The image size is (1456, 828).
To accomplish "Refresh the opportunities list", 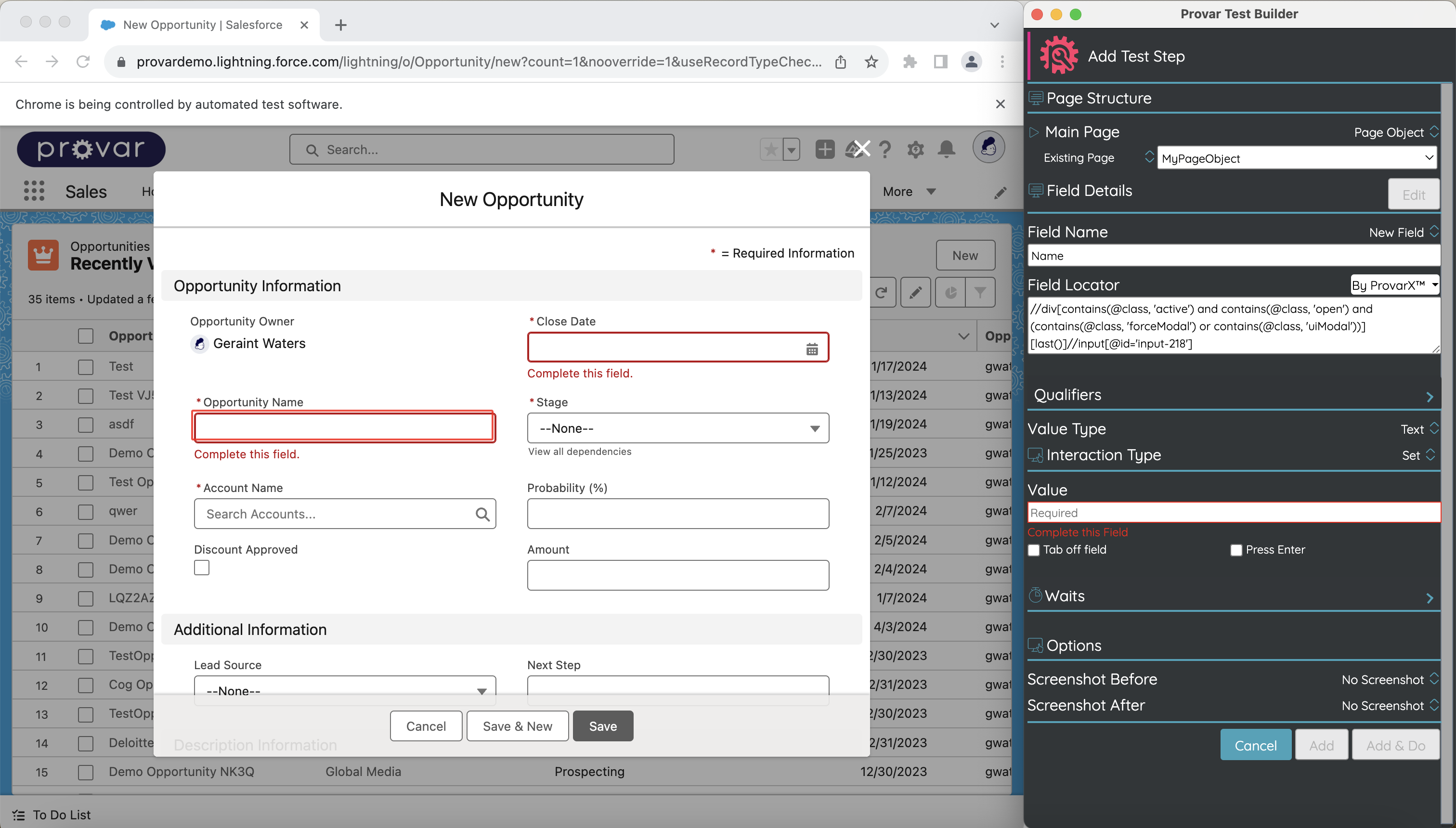I will 882,292.
